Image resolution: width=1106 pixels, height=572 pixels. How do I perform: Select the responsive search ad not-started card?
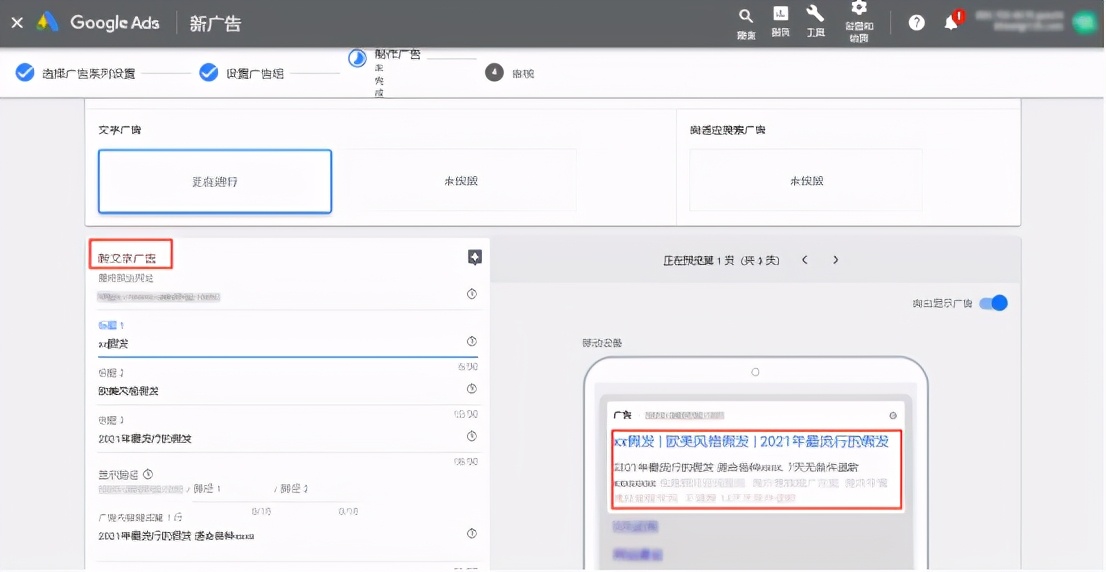pos(806,181)
